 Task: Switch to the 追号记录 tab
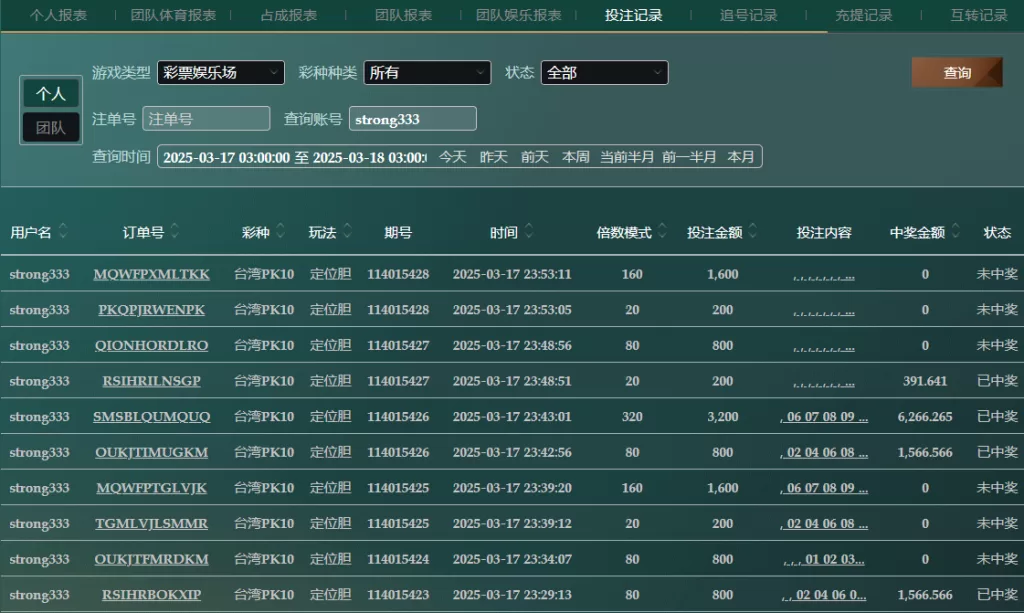point(748,15)
